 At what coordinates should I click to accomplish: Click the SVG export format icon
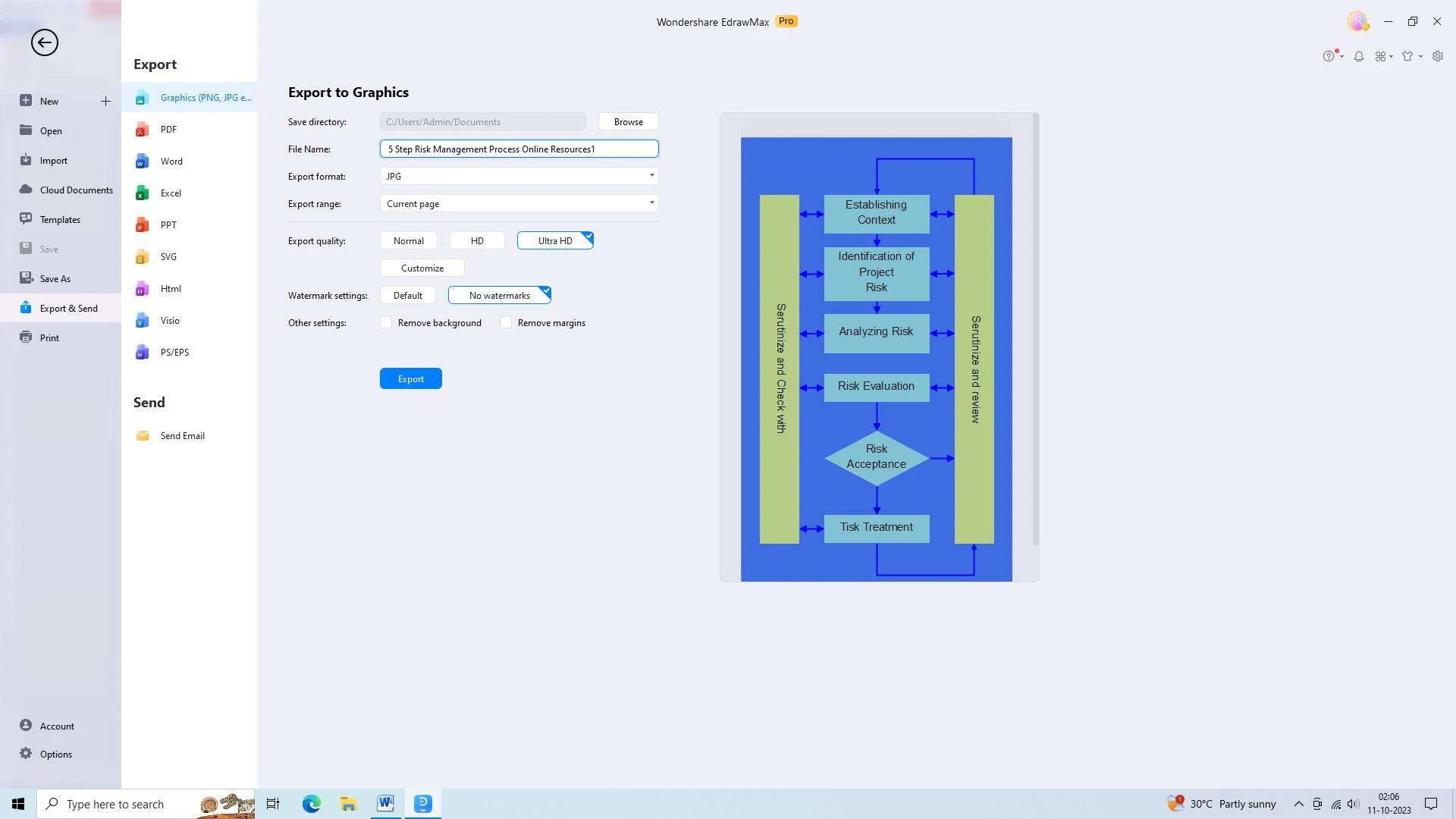coord(142,256)
